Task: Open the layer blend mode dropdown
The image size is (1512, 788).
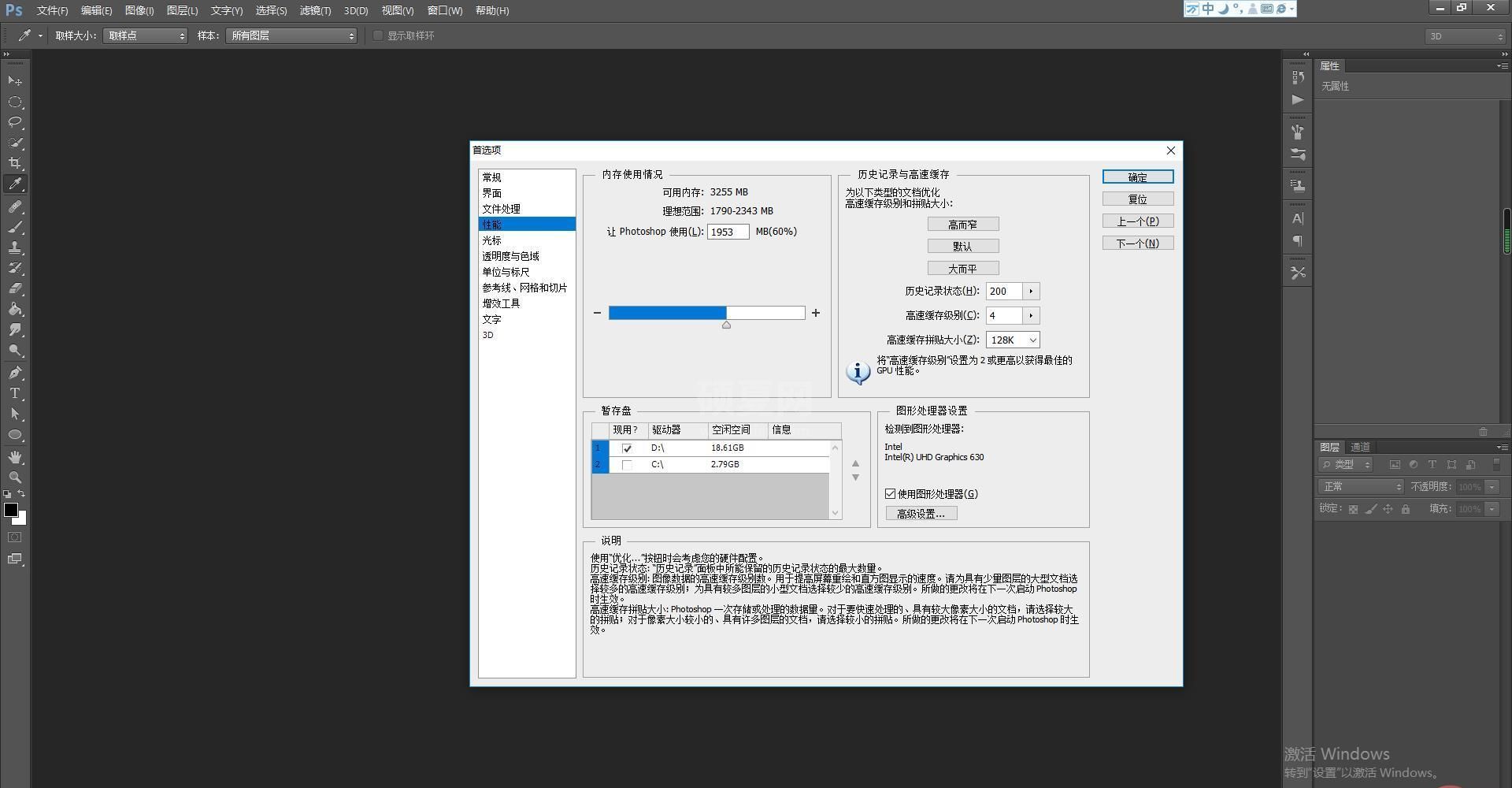Action: click(x=1361, y=487)
